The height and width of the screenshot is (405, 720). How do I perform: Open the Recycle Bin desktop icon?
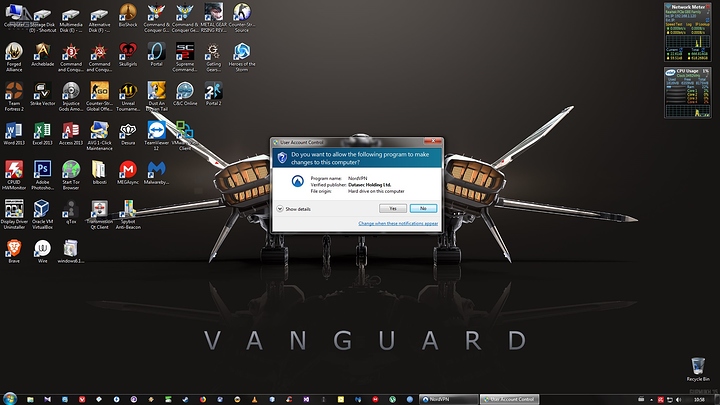coord(699,367)
